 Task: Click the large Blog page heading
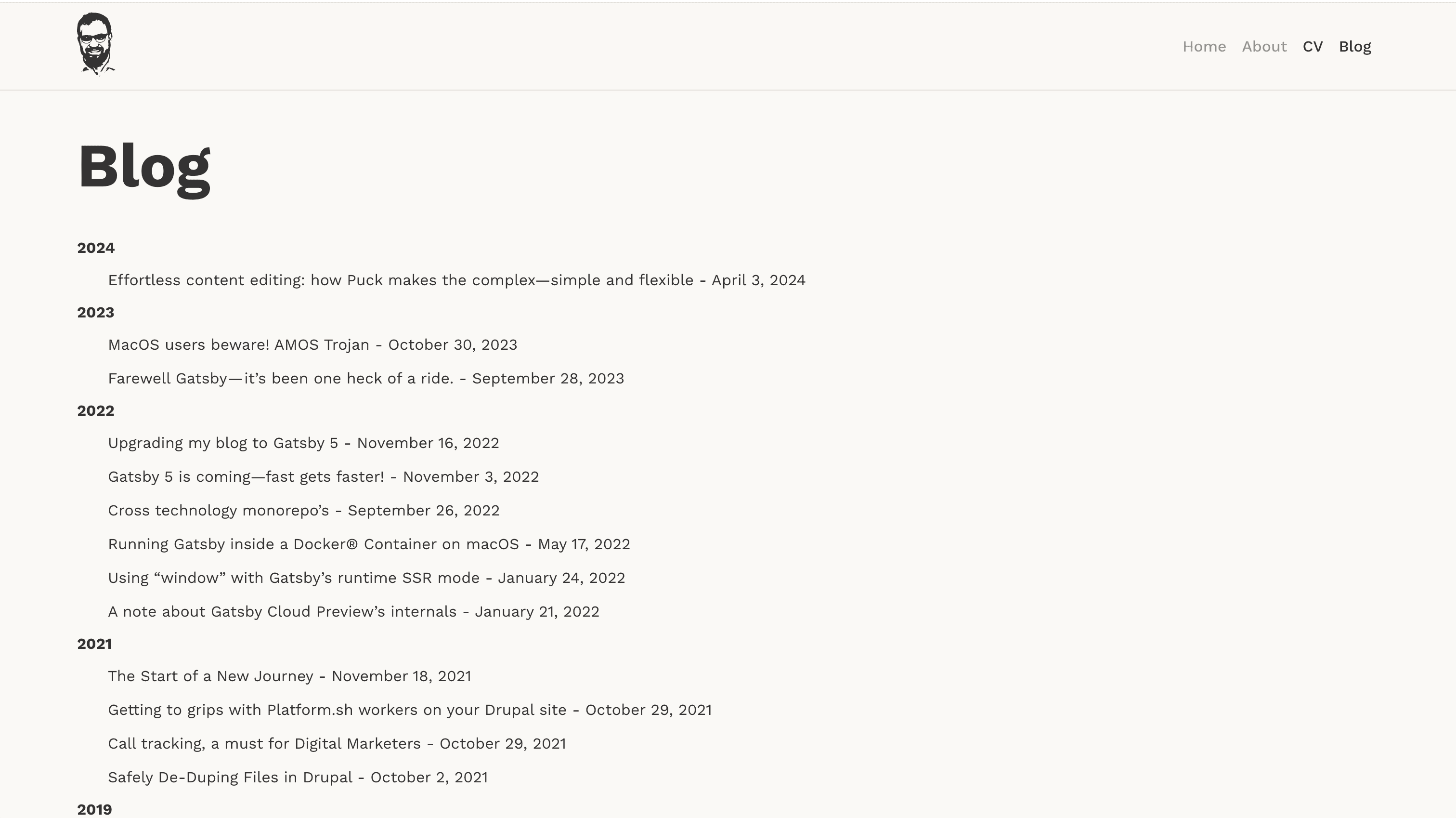[x=144, y=169]
